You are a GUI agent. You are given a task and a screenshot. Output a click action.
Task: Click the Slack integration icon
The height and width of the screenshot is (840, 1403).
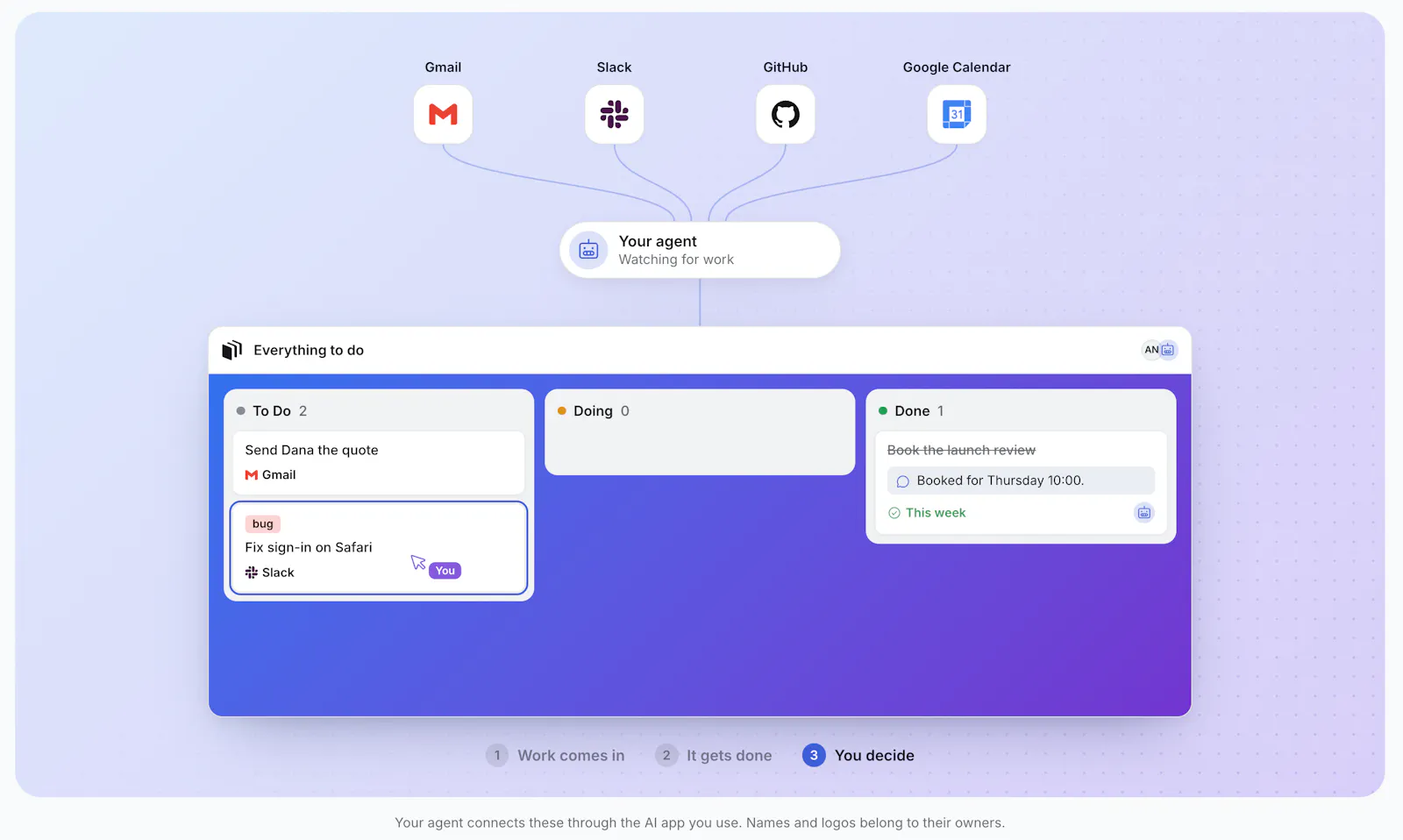[x=614, y=114]
